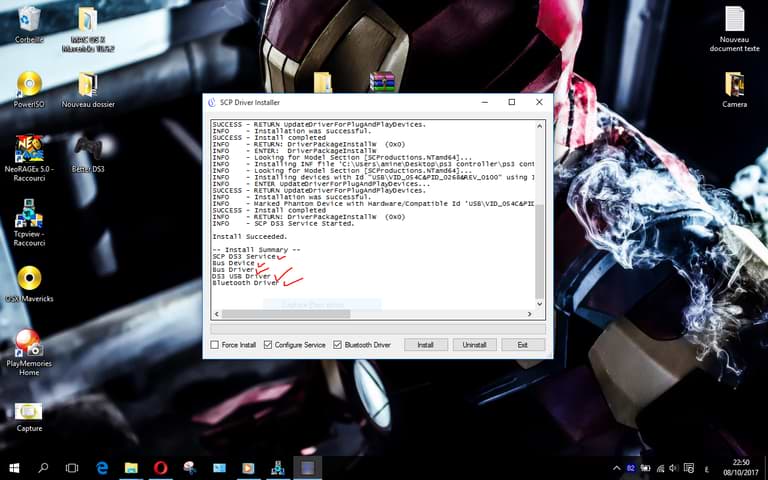Click the log's vertical scrollbar down arrow
Screen dimensions: 768x480
[x=540, y=304]
